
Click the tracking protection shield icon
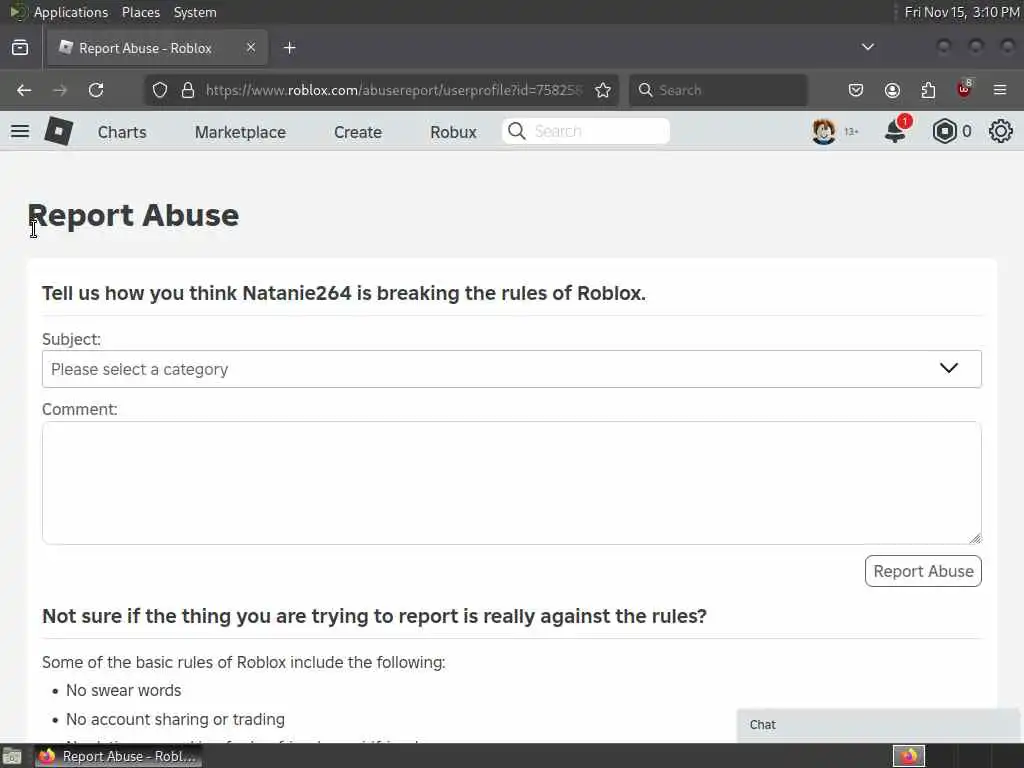(160, 90)
